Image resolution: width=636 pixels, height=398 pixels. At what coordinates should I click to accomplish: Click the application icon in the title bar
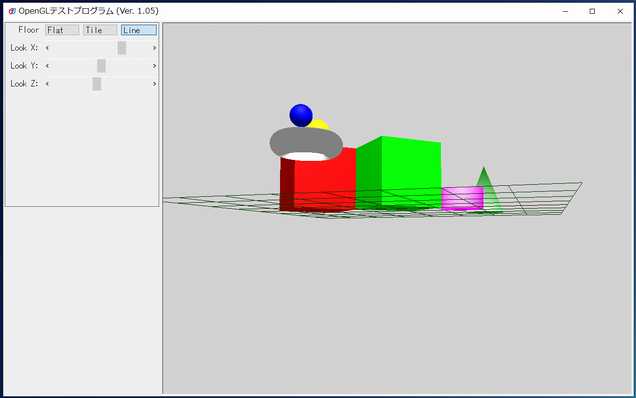click(x=12, y=11)
